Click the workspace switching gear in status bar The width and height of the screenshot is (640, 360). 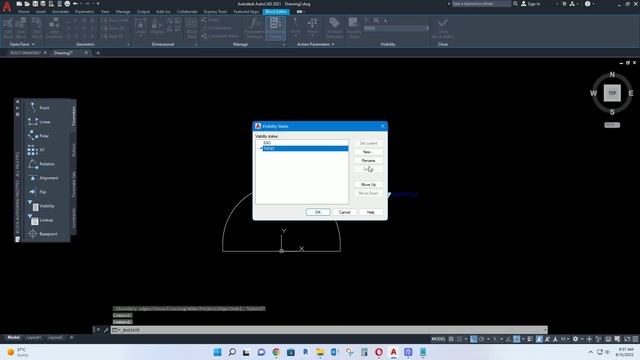576,339
